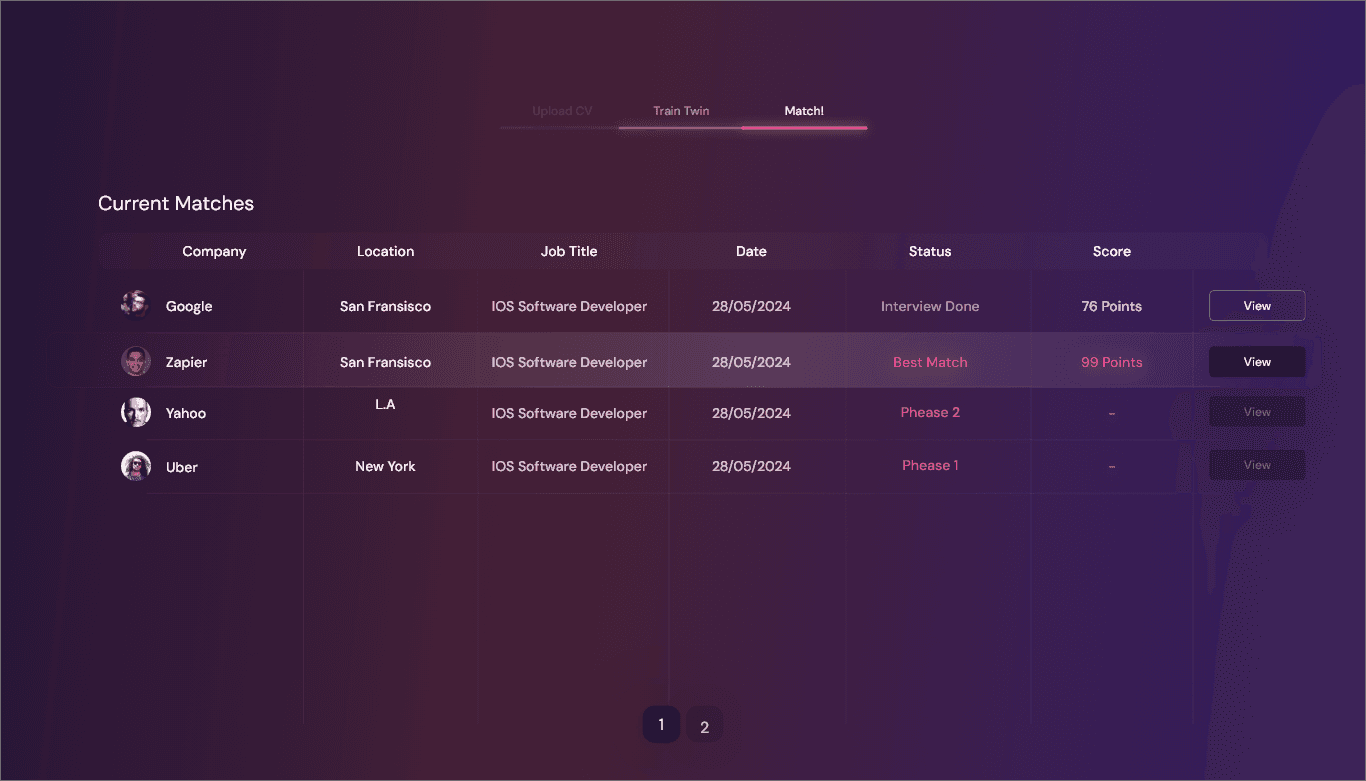The height and width of the screenshot is (781, 1366).
Task: Click the Score column header
Action: [x=1112, y=251]
